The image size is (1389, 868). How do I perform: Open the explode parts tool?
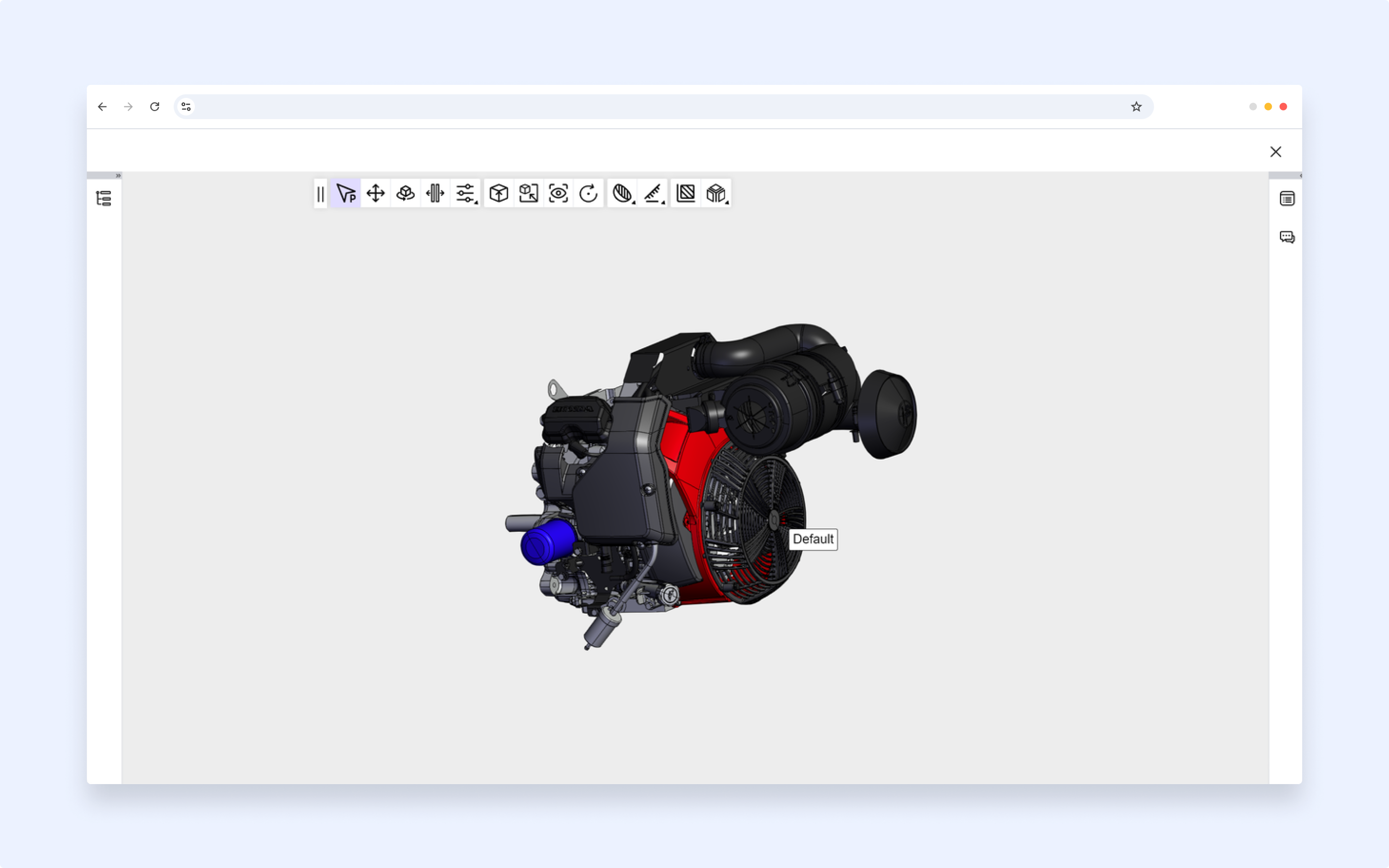(x=435, y=193)
